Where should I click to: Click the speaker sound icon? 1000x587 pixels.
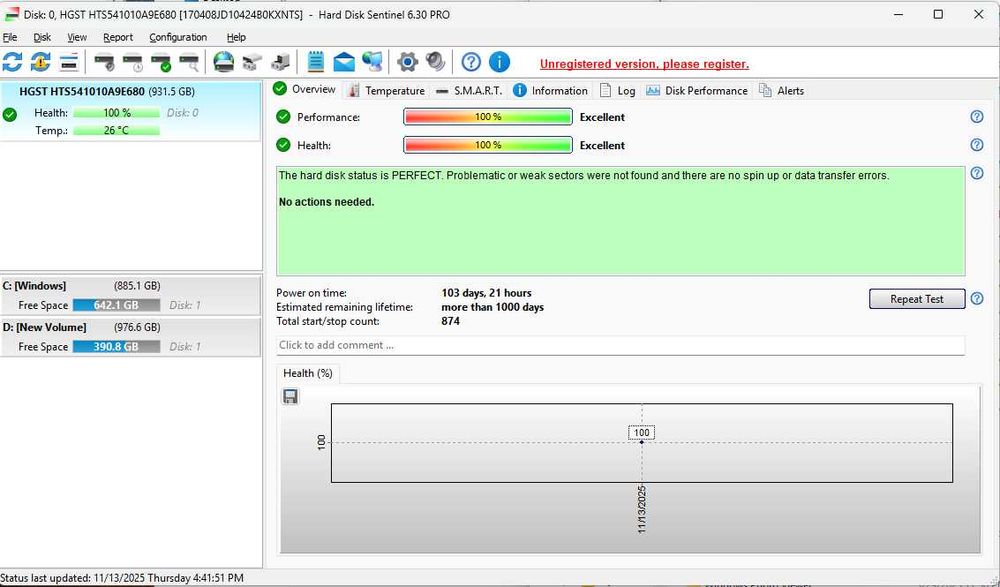pyautogui.click(x=436, y=62)
